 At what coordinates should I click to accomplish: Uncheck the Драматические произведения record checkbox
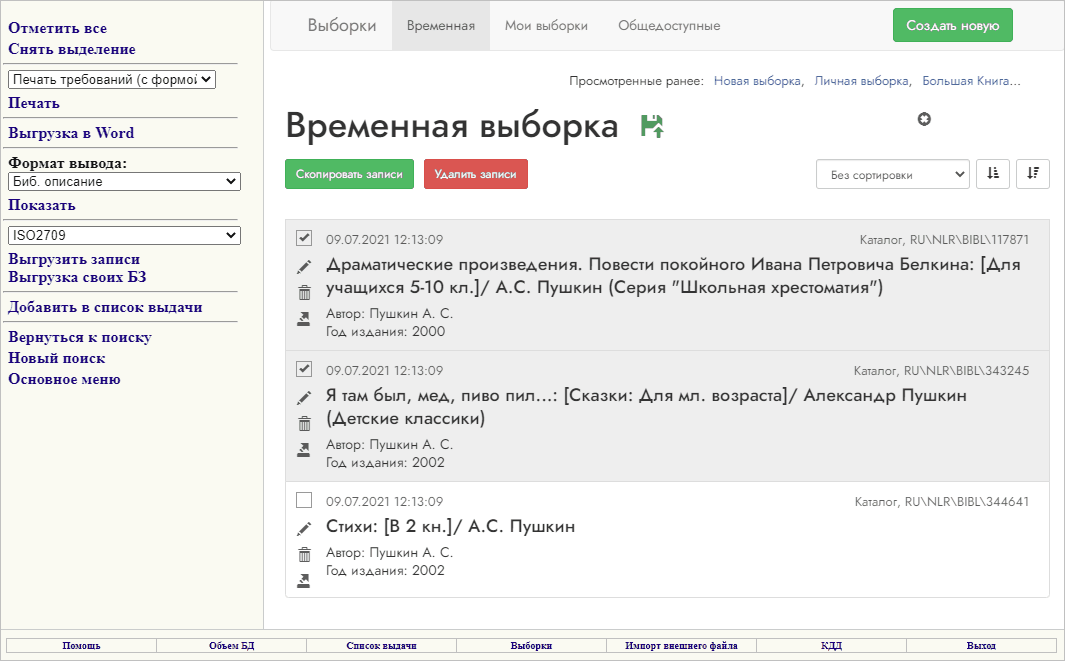[x=304, y=238]
